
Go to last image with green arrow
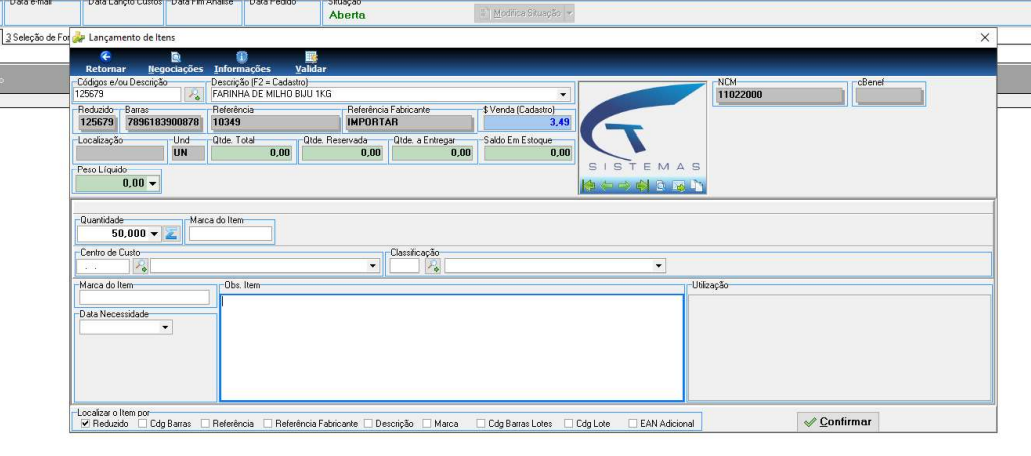click(x=642, y=187)
